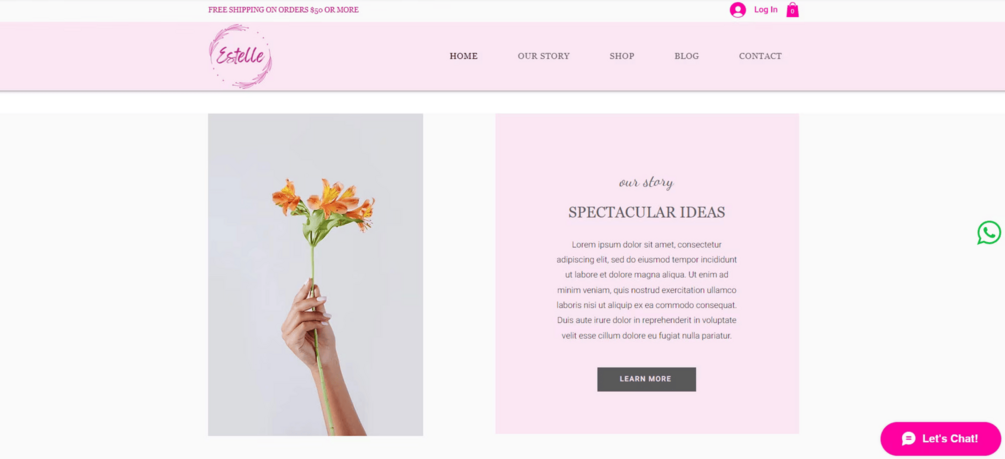Open the shopping bag cart icon

tap(792, 10)
